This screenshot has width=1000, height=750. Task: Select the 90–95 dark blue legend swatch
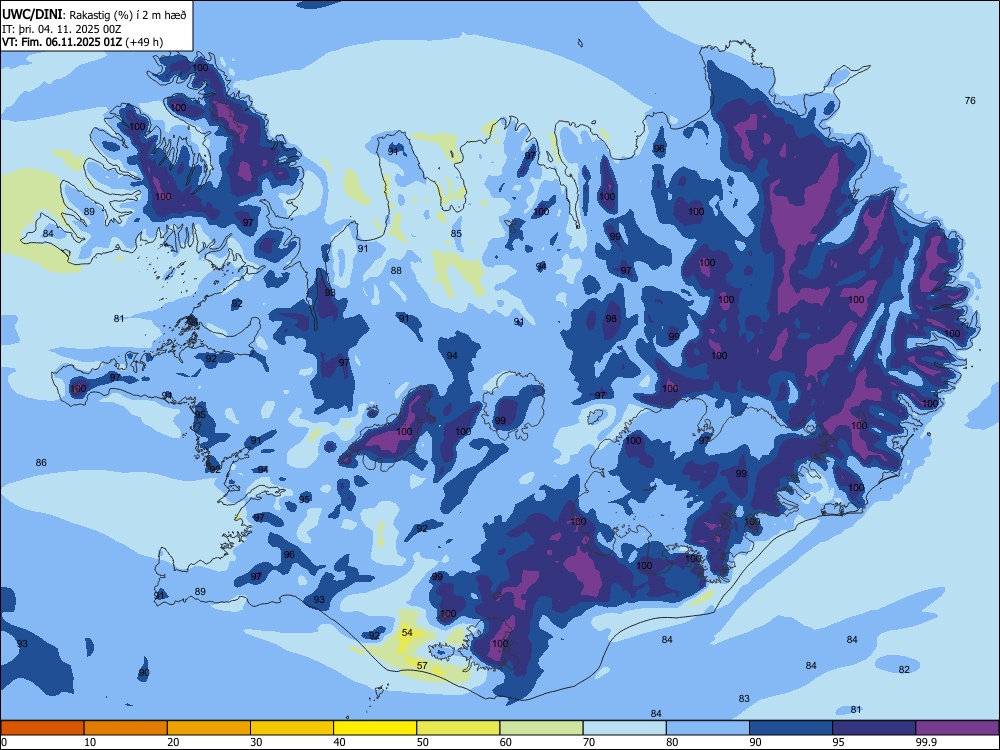tap(791, 728)
